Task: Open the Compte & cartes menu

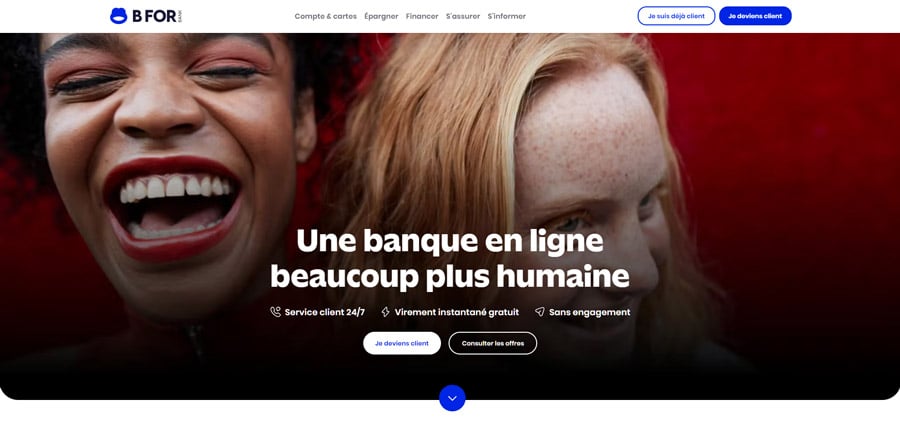Action: coord(325,16)
